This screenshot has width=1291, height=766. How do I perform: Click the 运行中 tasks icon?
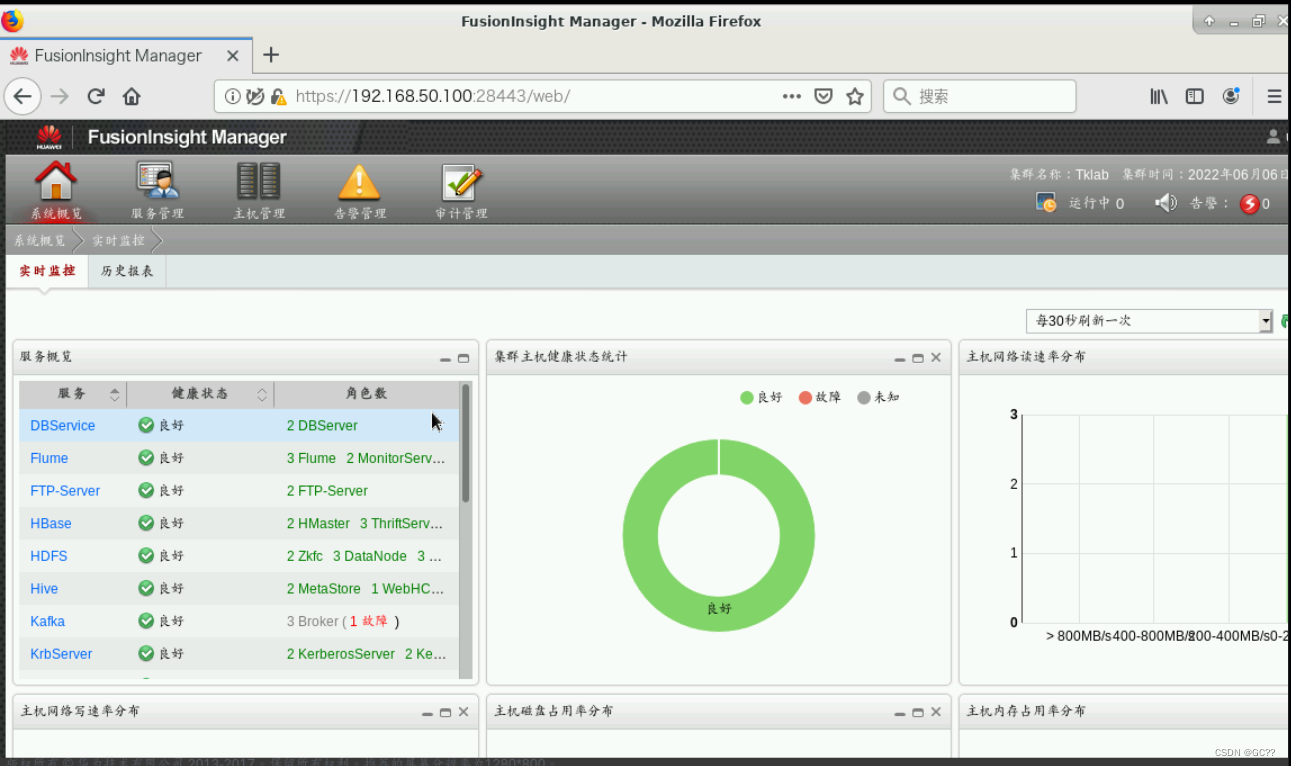point(1046,203)
